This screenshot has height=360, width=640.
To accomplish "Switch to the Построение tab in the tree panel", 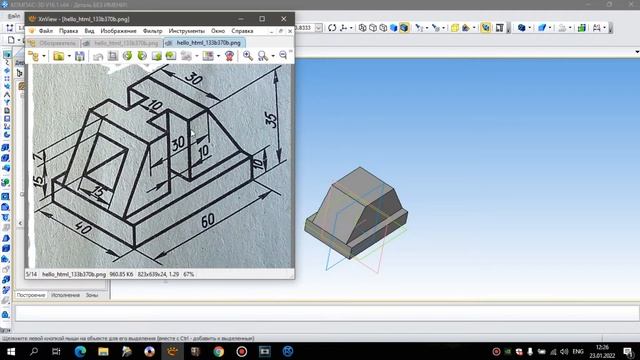I will [31, 295].
